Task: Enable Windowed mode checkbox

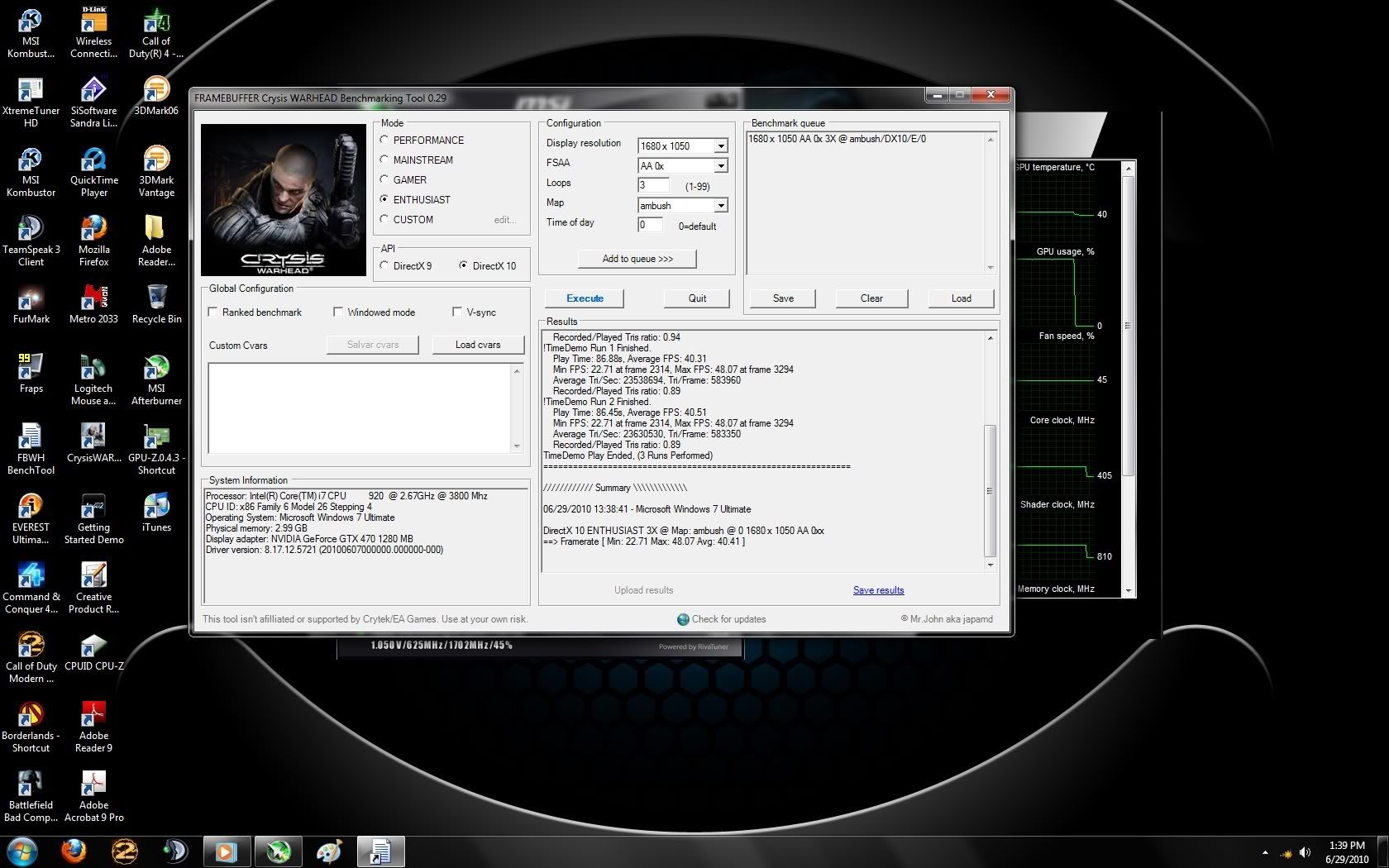Action: (337, 312)
